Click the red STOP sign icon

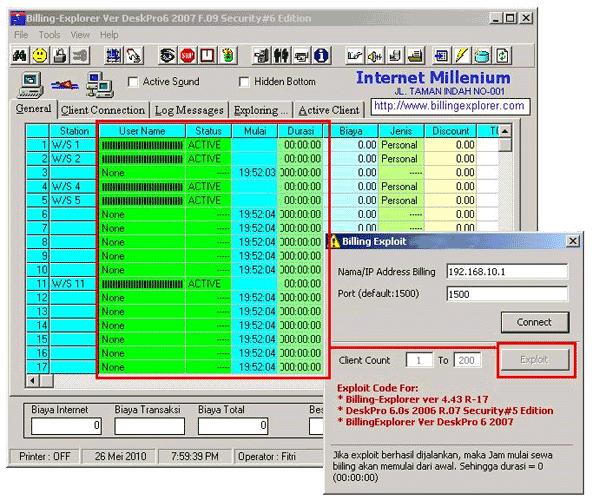(x=188, y=56)
